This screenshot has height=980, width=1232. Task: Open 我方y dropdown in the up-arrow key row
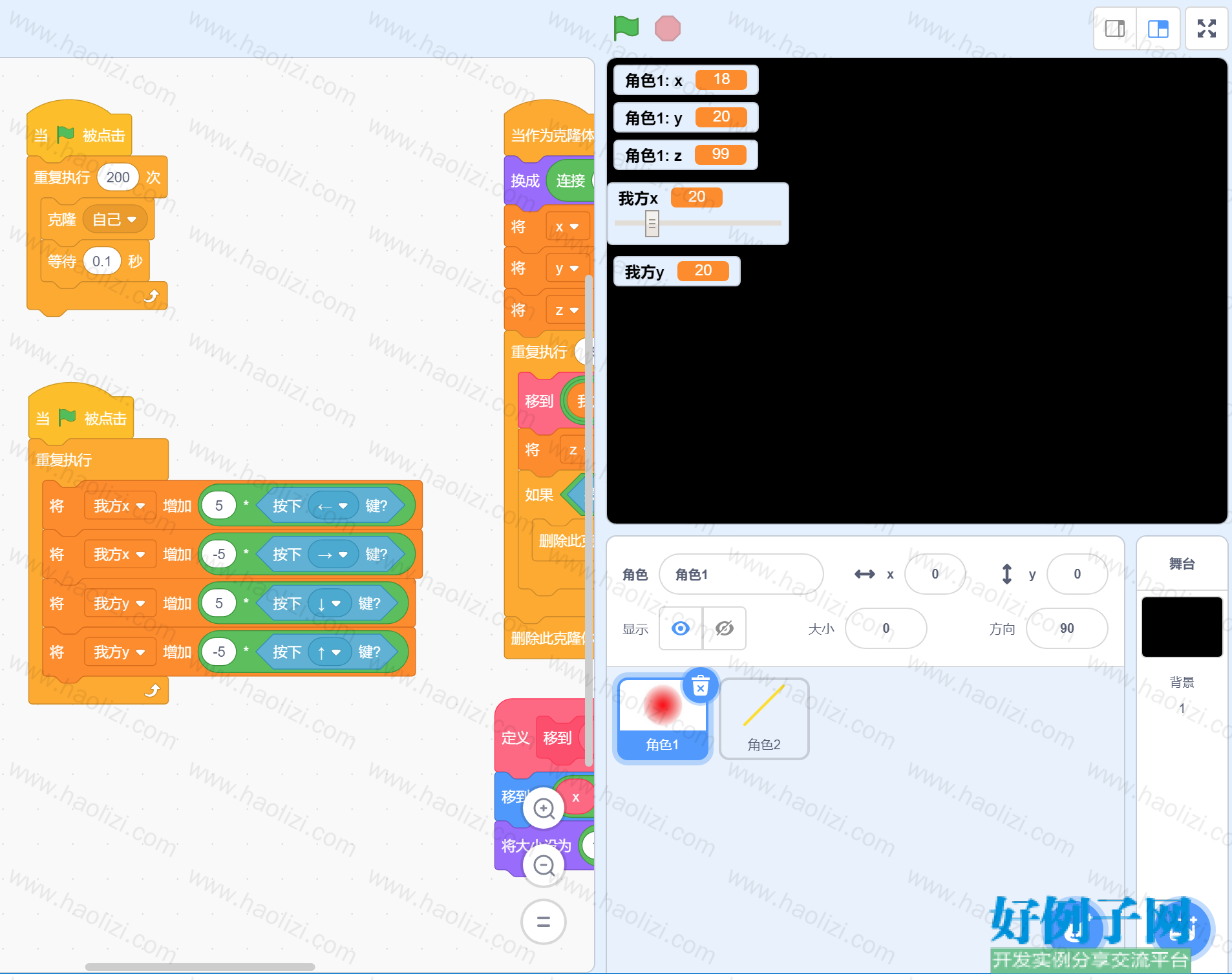120,652
